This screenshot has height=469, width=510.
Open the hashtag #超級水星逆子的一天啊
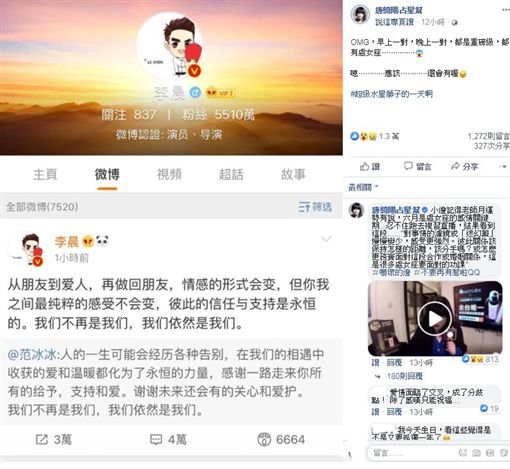pos(391,94)
